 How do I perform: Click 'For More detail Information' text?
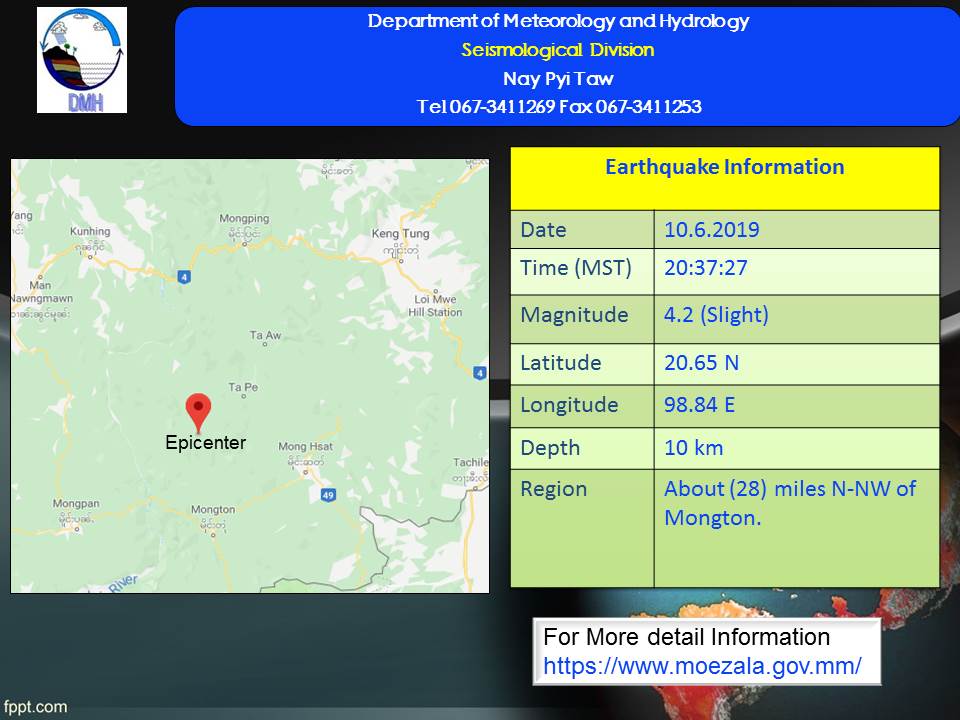pyautogui.click(x=686, y=637)
